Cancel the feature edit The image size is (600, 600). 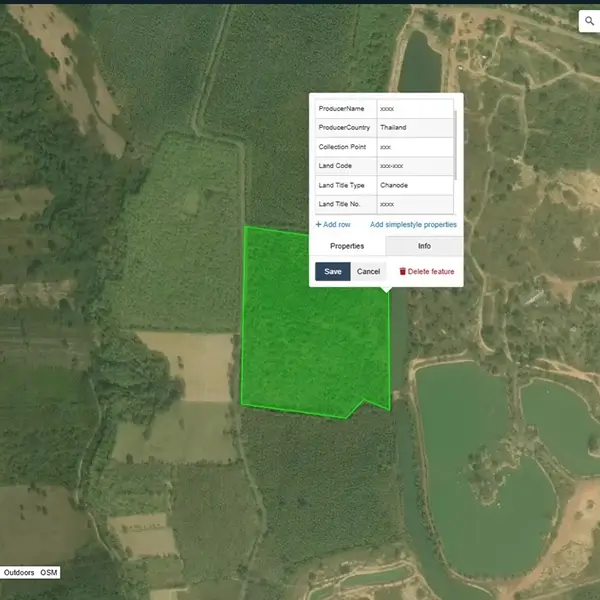click(x=368, y=272)
